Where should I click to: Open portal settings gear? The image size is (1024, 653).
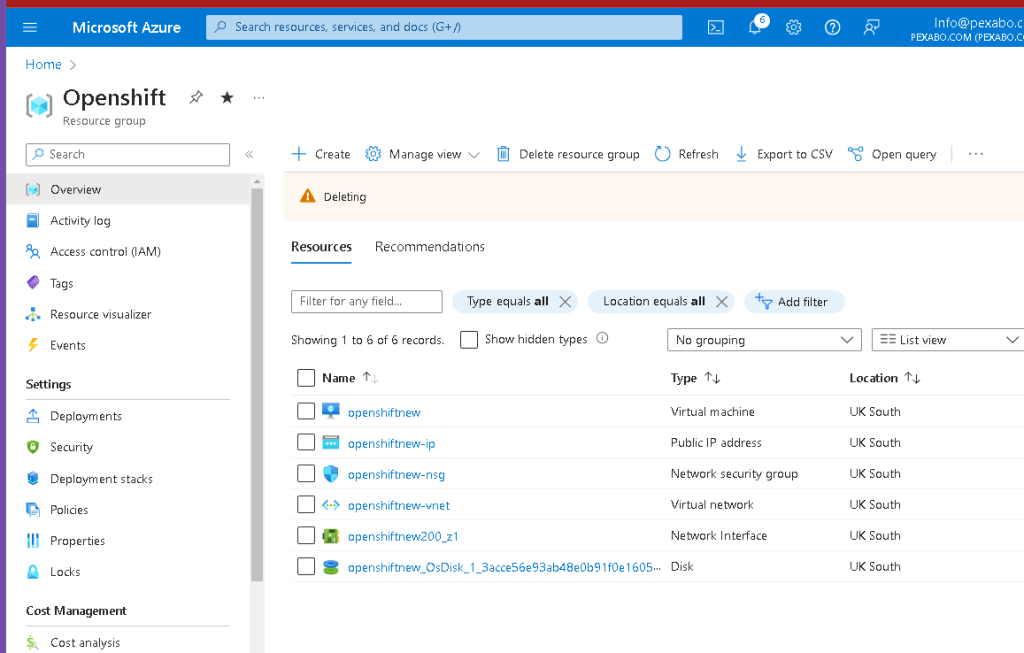(x=793, y=27)
